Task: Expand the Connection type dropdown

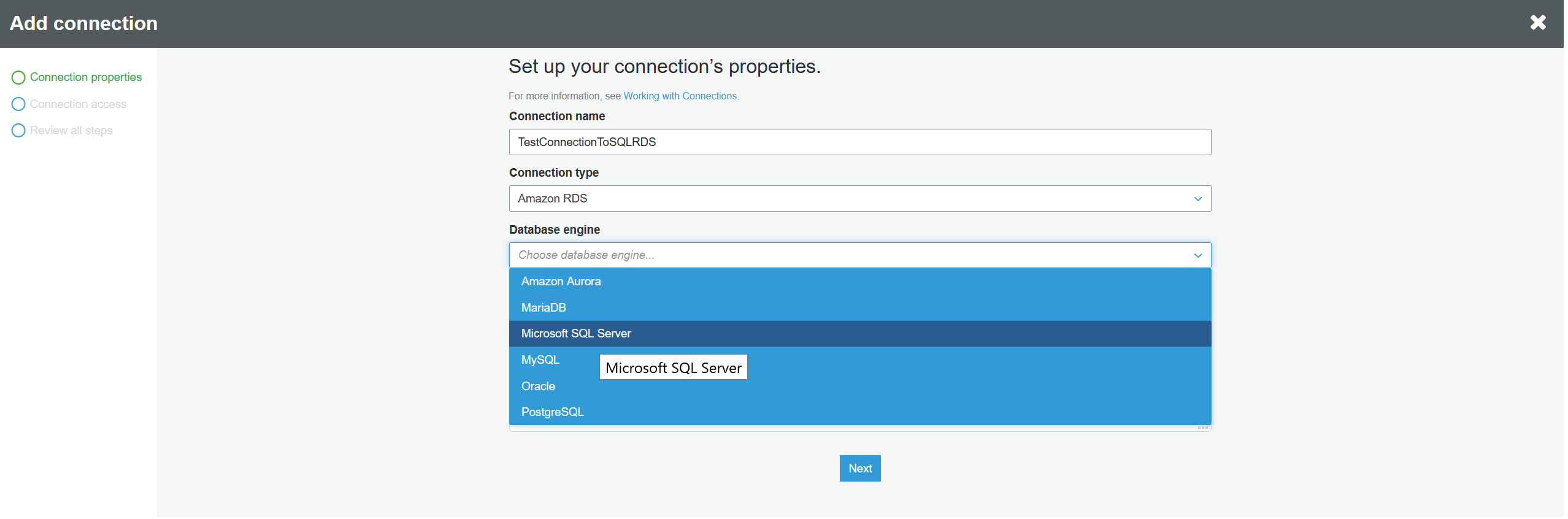Action: 859,199
